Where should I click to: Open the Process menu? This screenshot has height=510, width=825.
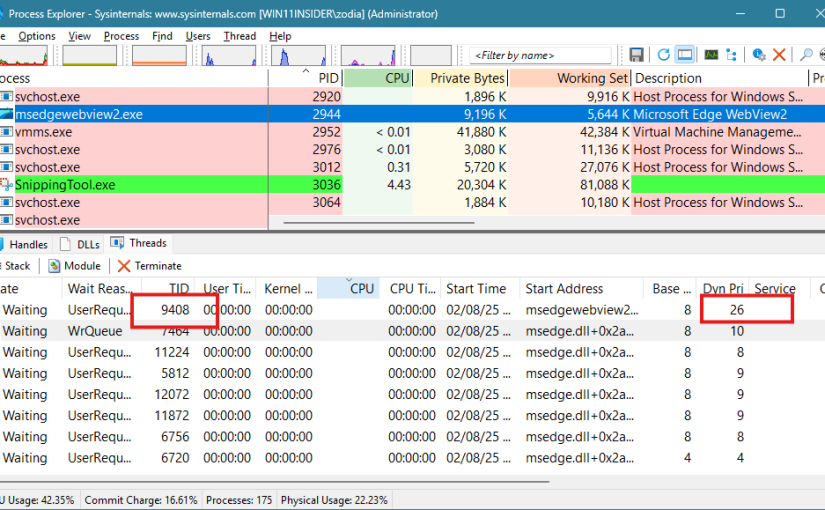coord(121,36)
